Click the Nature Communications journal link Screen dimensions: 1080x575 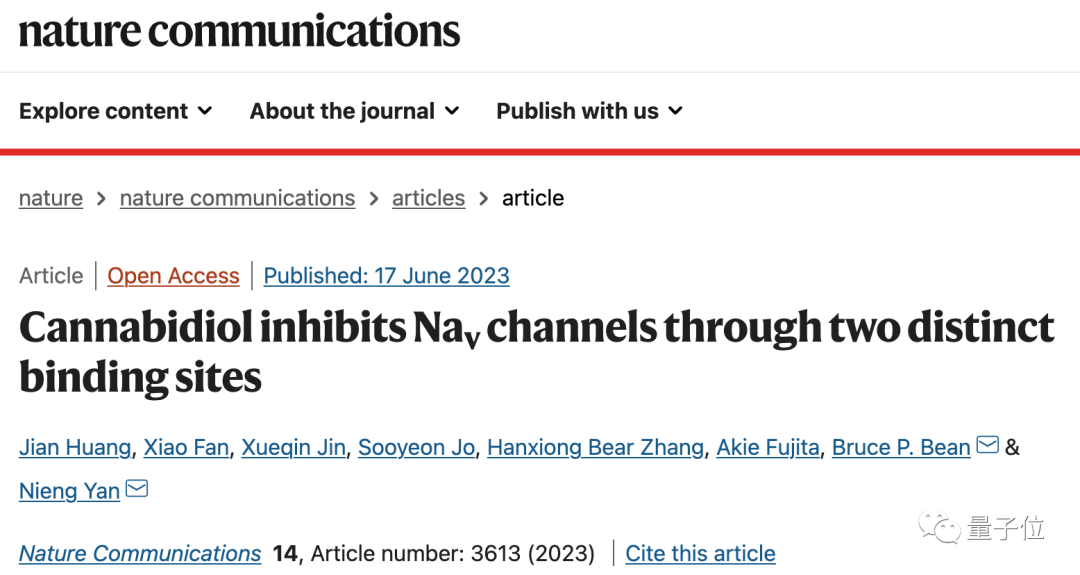coord(140,553)
